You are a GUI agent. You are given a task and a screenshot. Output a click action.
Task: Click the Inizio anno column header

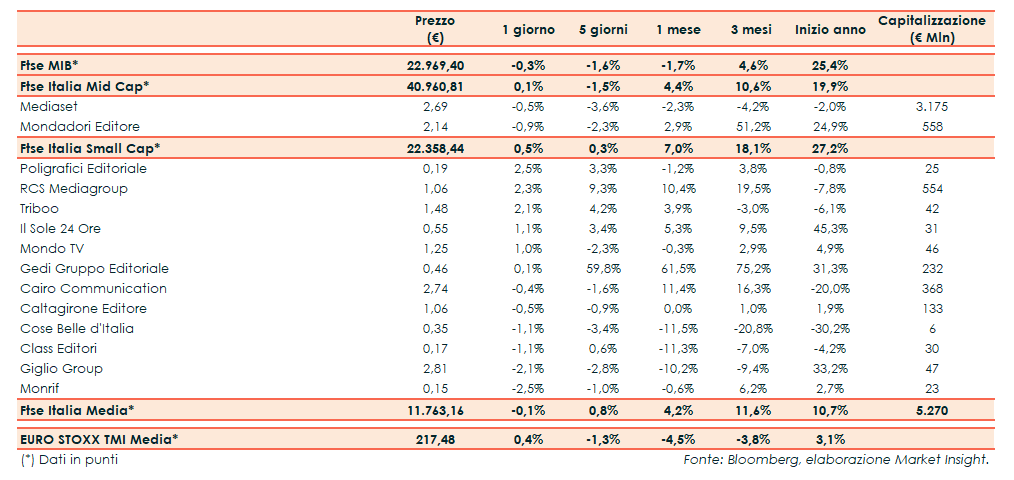(x=830, y=30)
